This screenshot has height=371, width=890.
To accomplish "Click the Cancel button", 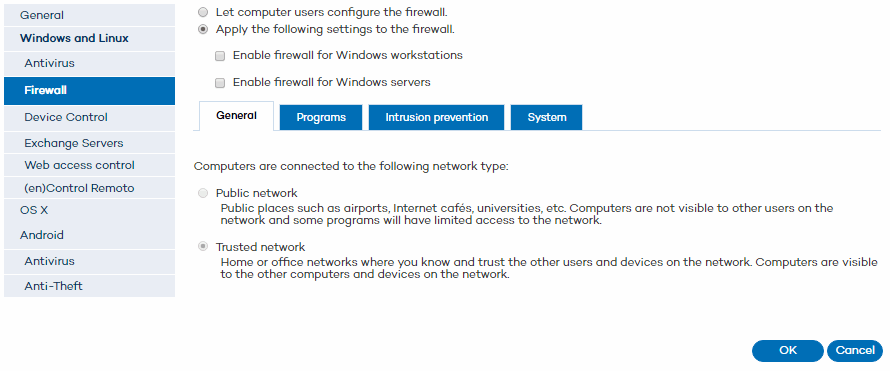I will pos(855,351).
